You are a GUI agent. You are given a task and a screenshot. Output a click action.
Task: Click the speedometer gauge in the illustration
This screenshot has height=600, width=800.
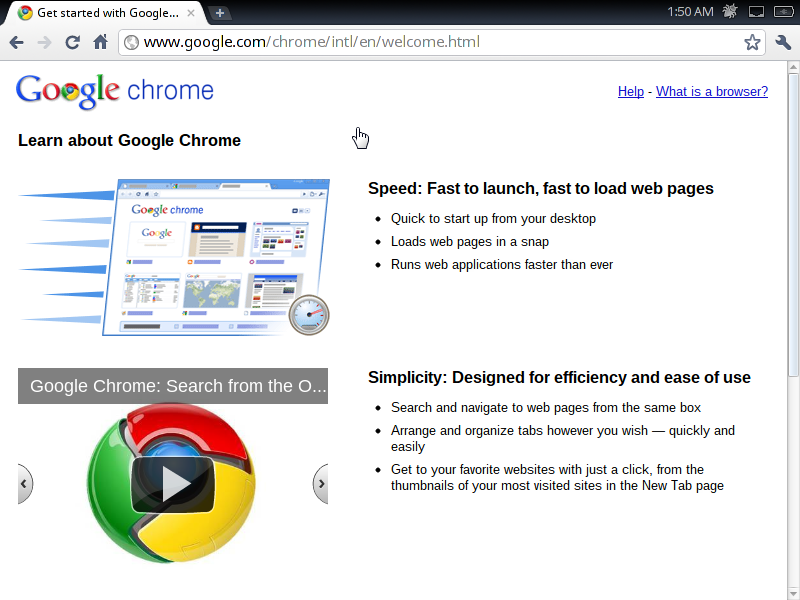(x=309, y=315)
